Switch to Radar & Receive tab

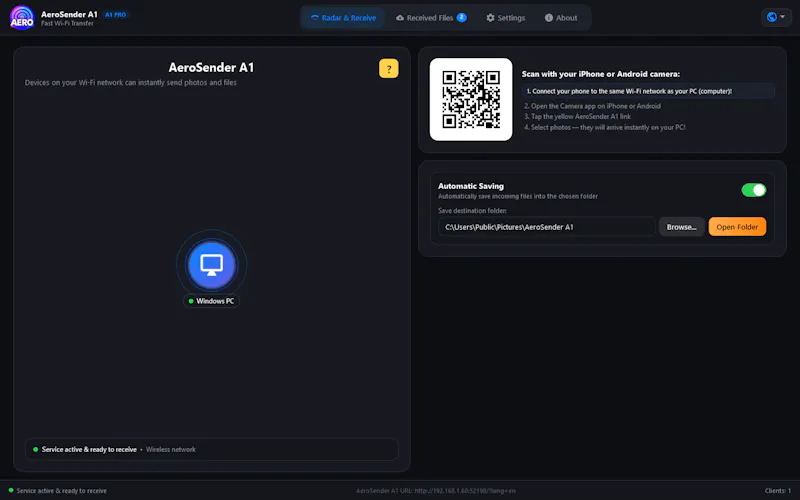pyautogui.click(x=343, y=18)
